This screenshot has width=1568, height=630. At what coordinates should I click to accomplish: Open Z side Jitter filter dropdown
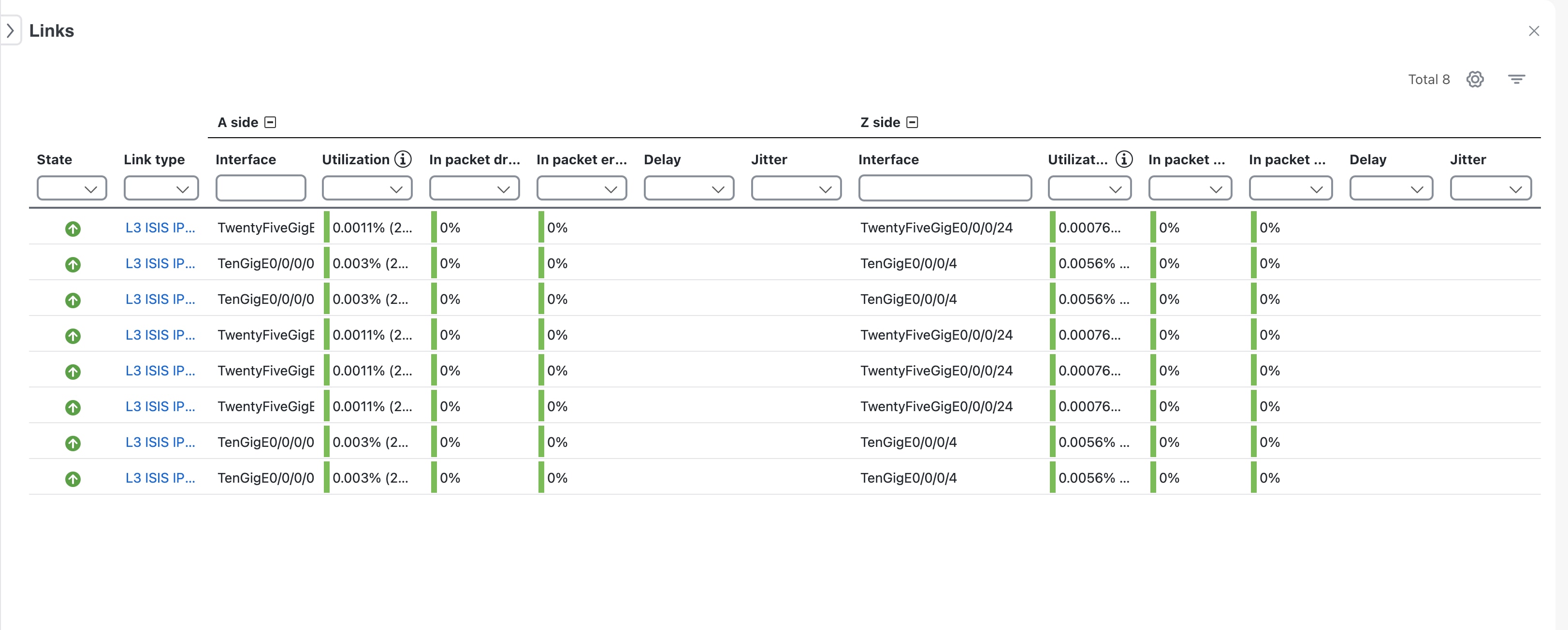coord(1491,189)
